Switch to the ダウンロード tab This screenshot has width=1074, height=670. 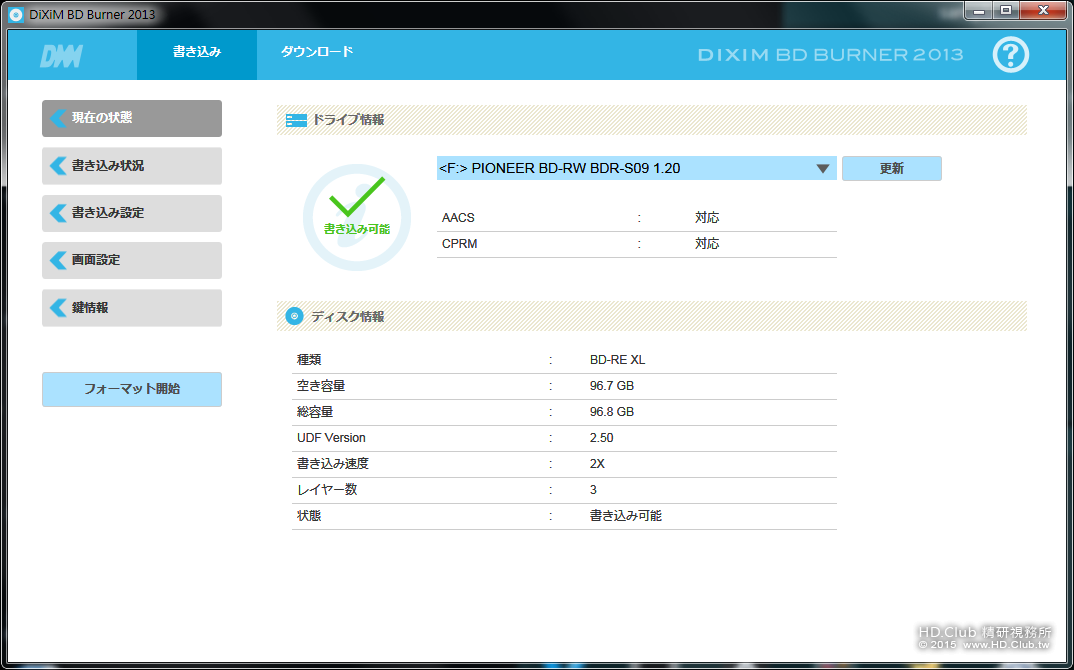(317, 54)
